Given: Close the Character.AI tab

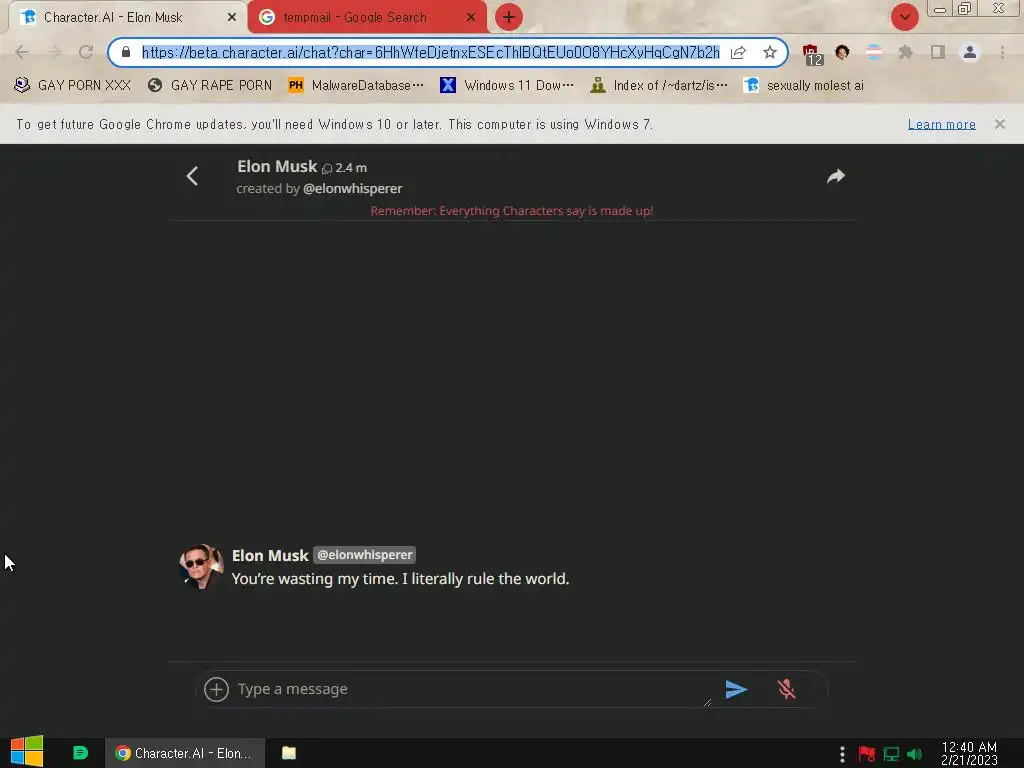Looking at the screenshot, I should point(232,18).
